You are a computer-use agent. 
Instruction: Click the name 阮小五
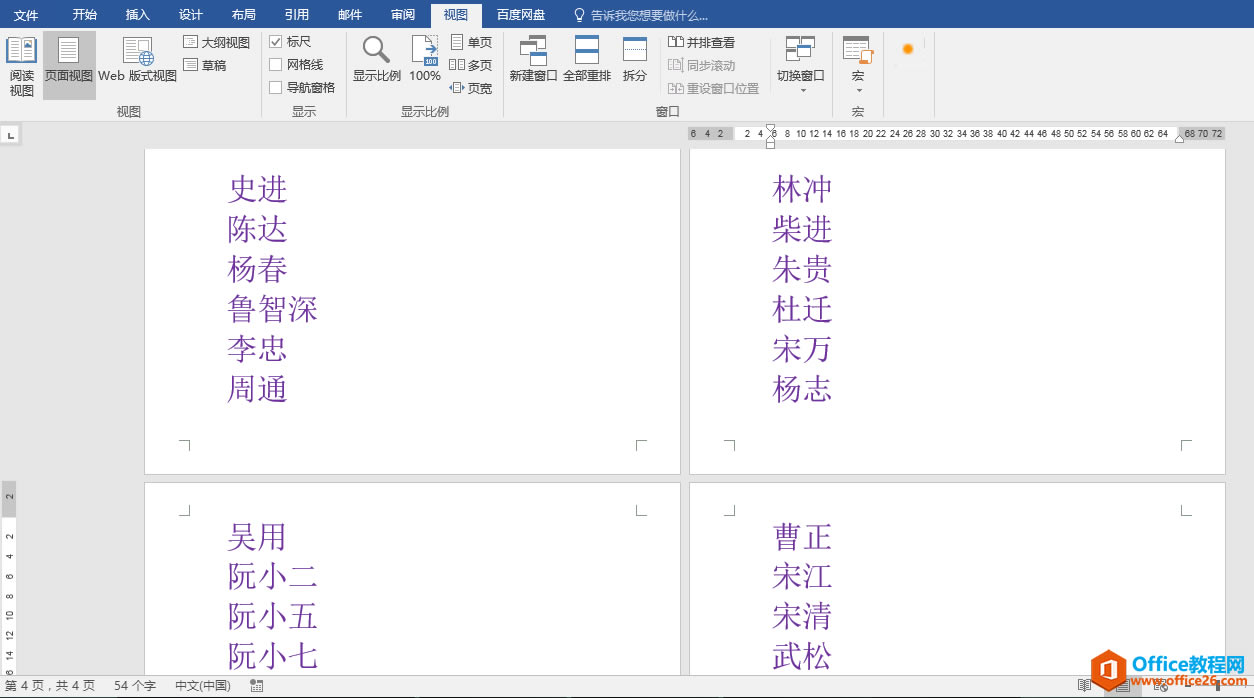pos(273,616)
